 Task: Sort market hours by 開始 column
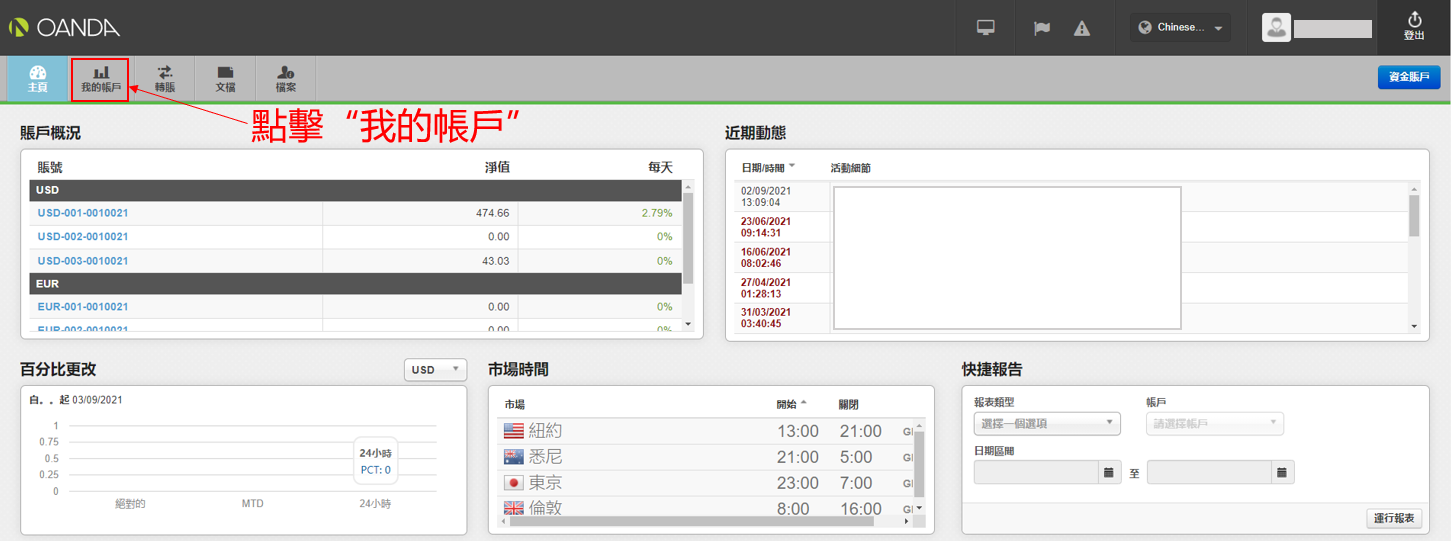[791, 404]
